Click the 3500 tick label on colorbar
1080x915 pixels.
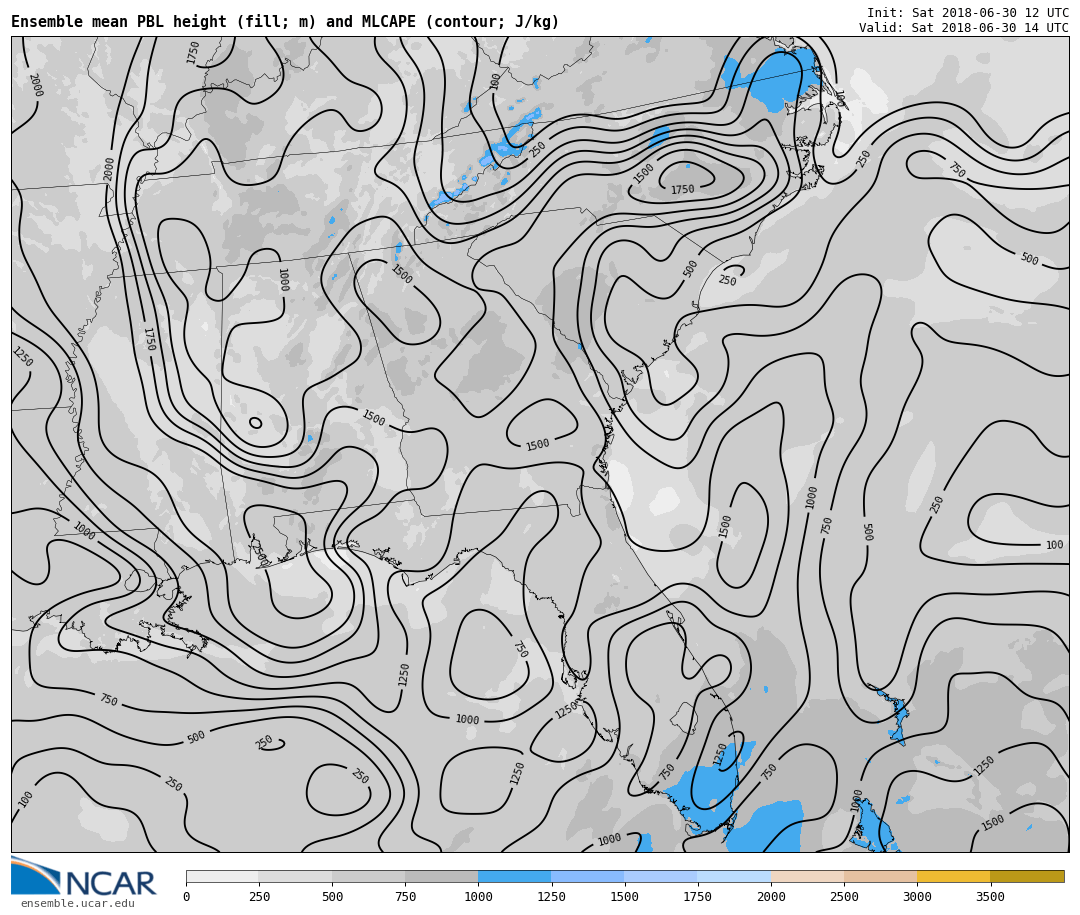990,897
